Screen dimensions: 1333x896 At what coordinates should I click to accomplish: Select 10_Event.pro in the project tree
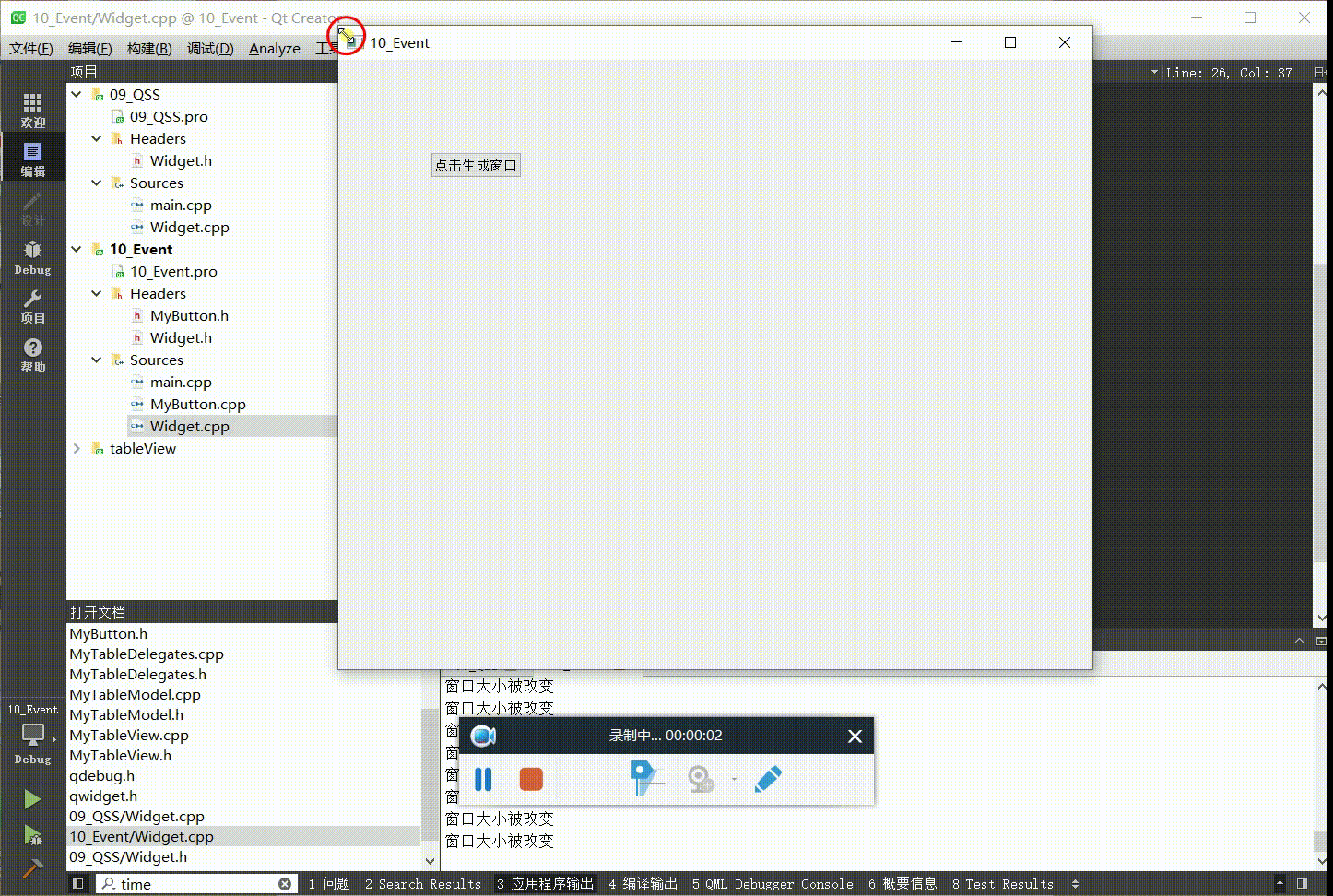click(x=173, y=271)
